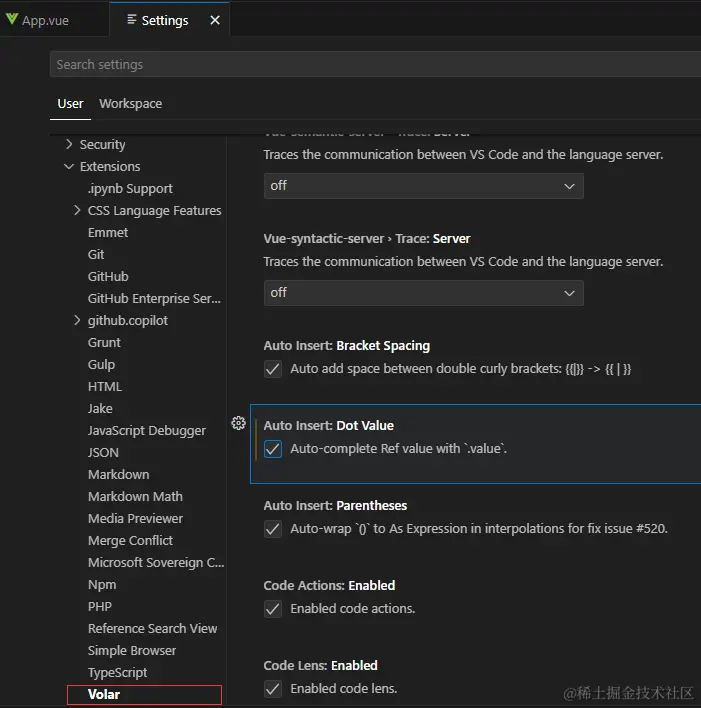Collapse the Extensions tree section

[69, 167]
